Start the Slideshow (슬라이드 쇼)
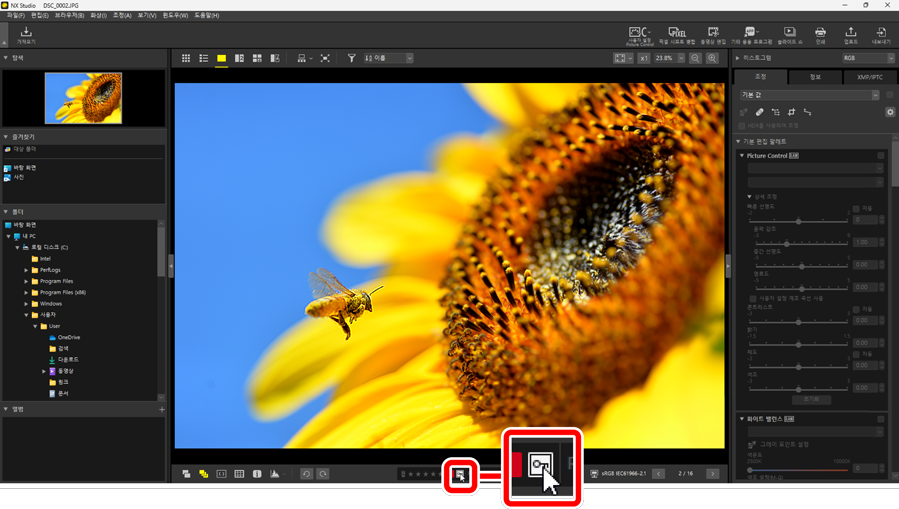This screenshot has width=899, height=509. tap(789, 35)
